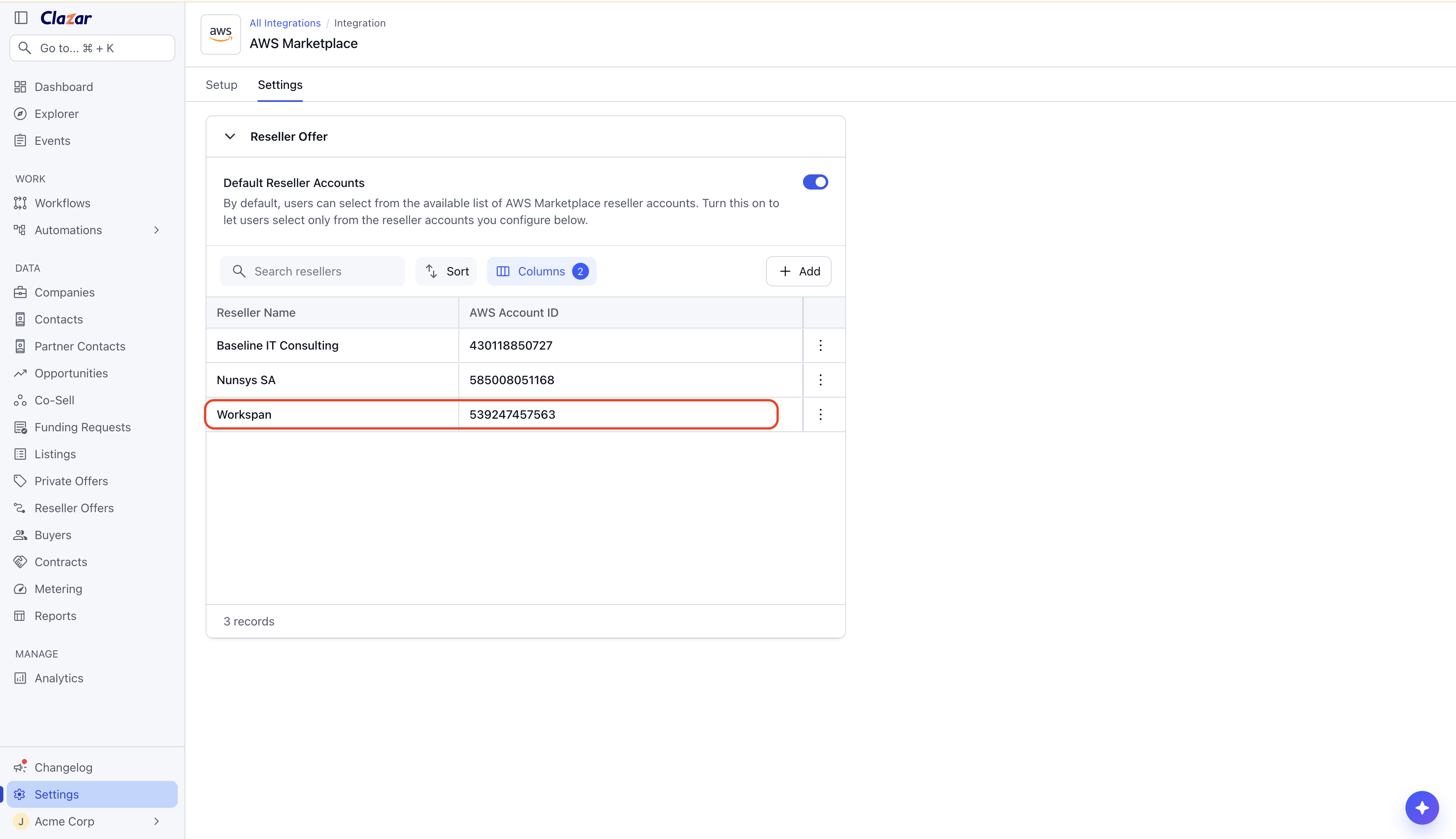
Task: Click the Partner Contacts icon
Action: [20, 346]
